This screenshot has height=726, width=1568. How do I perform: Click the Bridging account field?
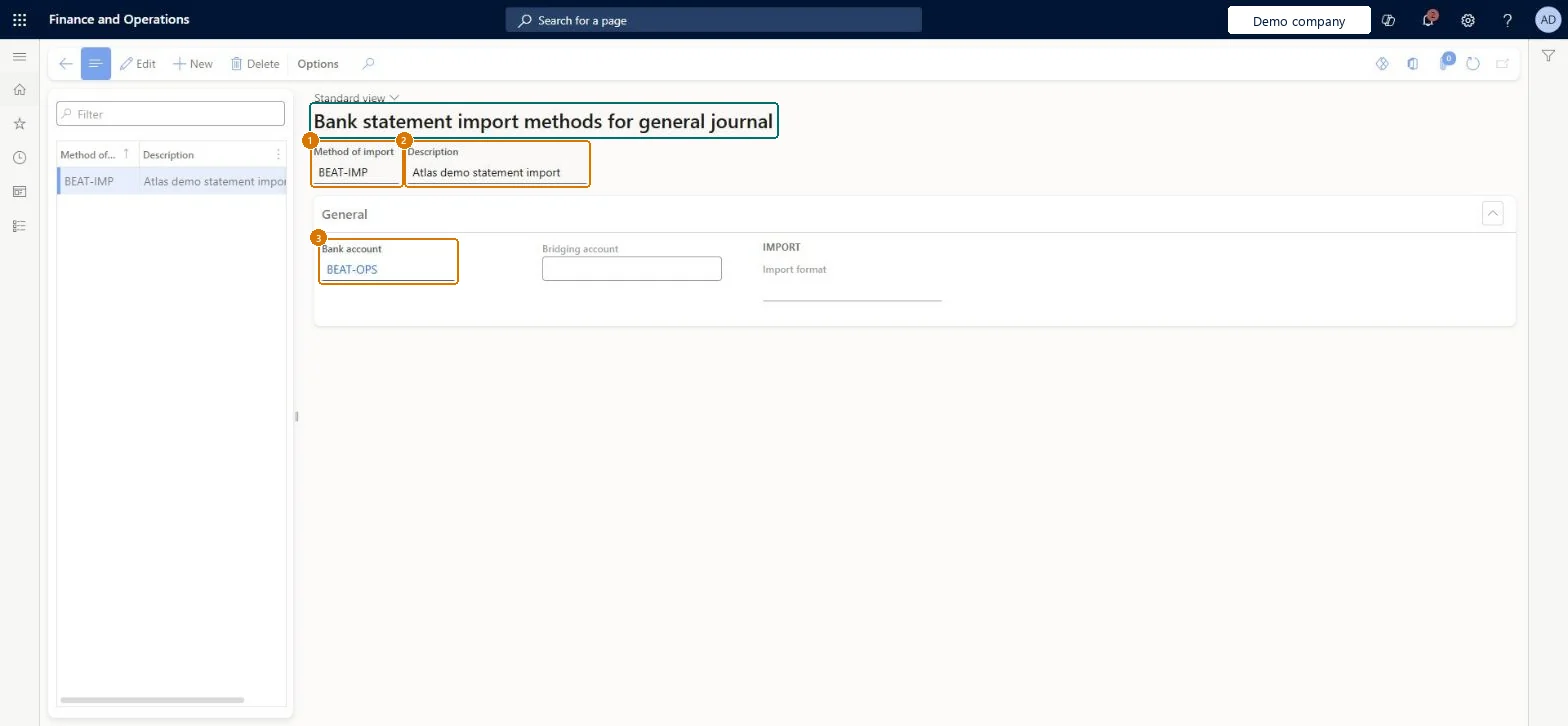[632, 268]
